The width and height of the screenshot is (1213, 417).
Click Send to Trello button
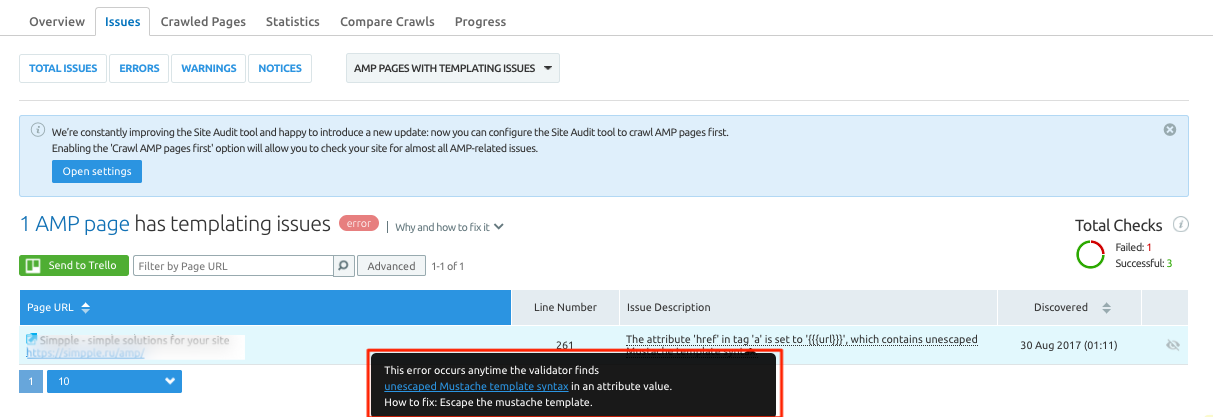[74, 266]
